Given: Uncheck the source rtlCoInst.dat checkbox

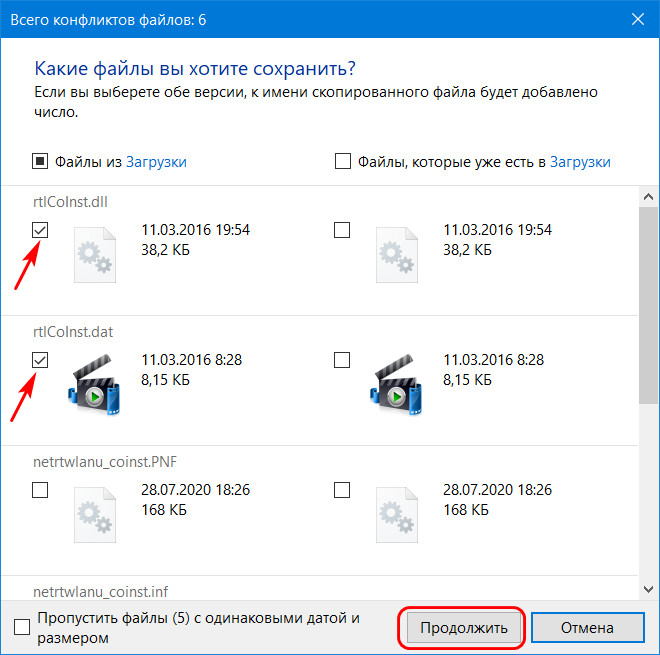Looking at the screenshot, I should (x=40, y=360).
